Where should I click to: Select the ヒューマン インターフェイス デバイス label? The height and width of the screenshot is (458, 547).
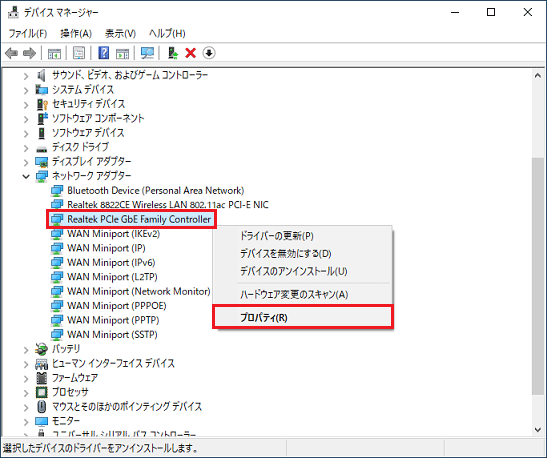point(113,363)
